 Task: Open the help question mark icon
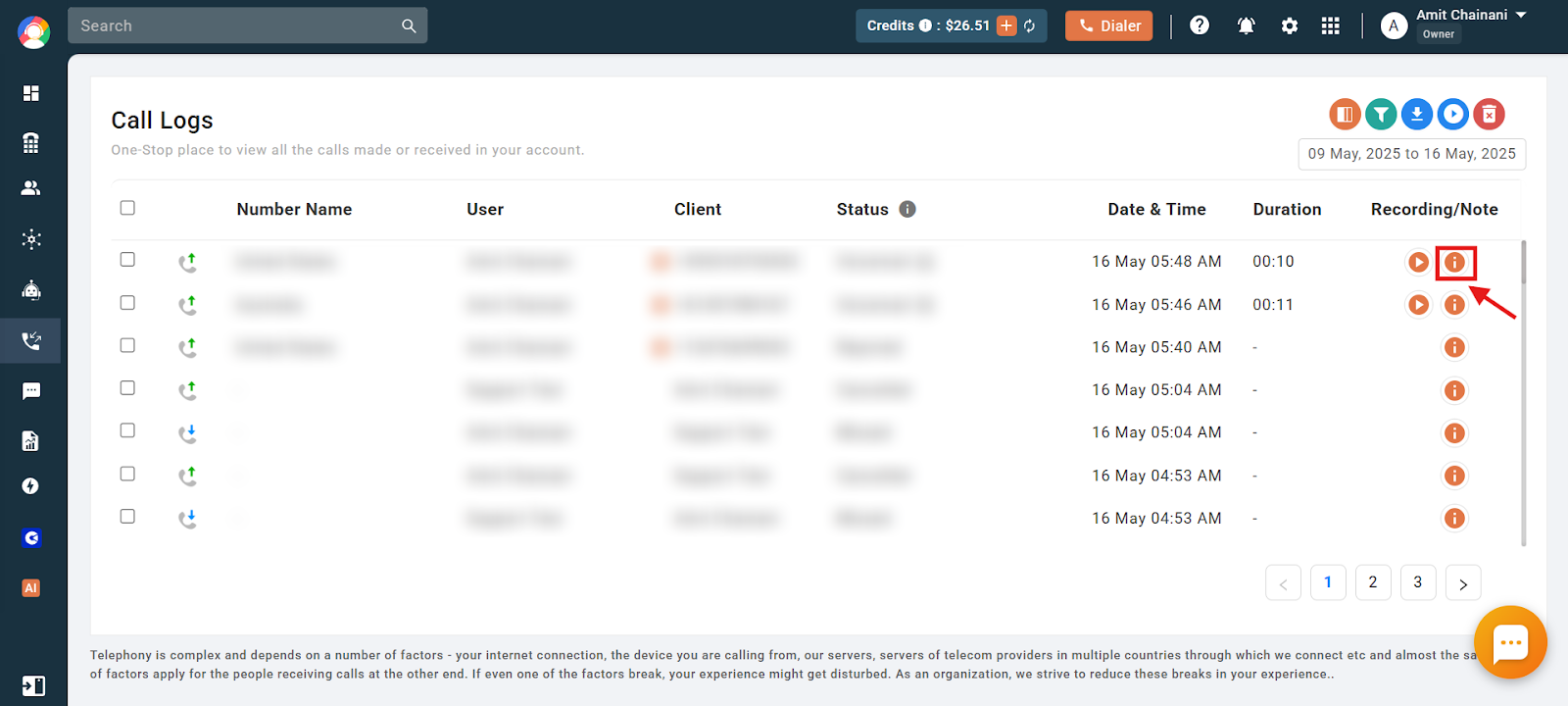coord(1200,25)
